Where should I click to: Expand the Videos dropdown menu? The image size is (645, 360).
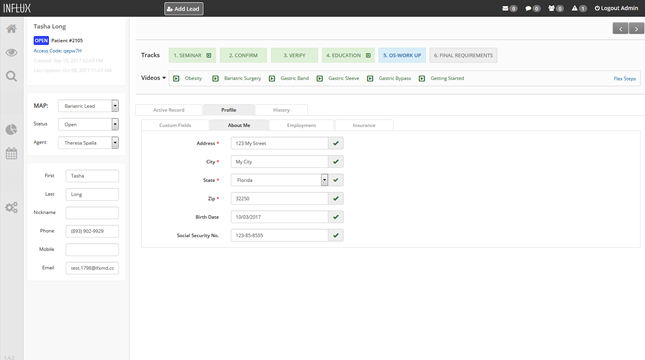click(x=153, y=78)
